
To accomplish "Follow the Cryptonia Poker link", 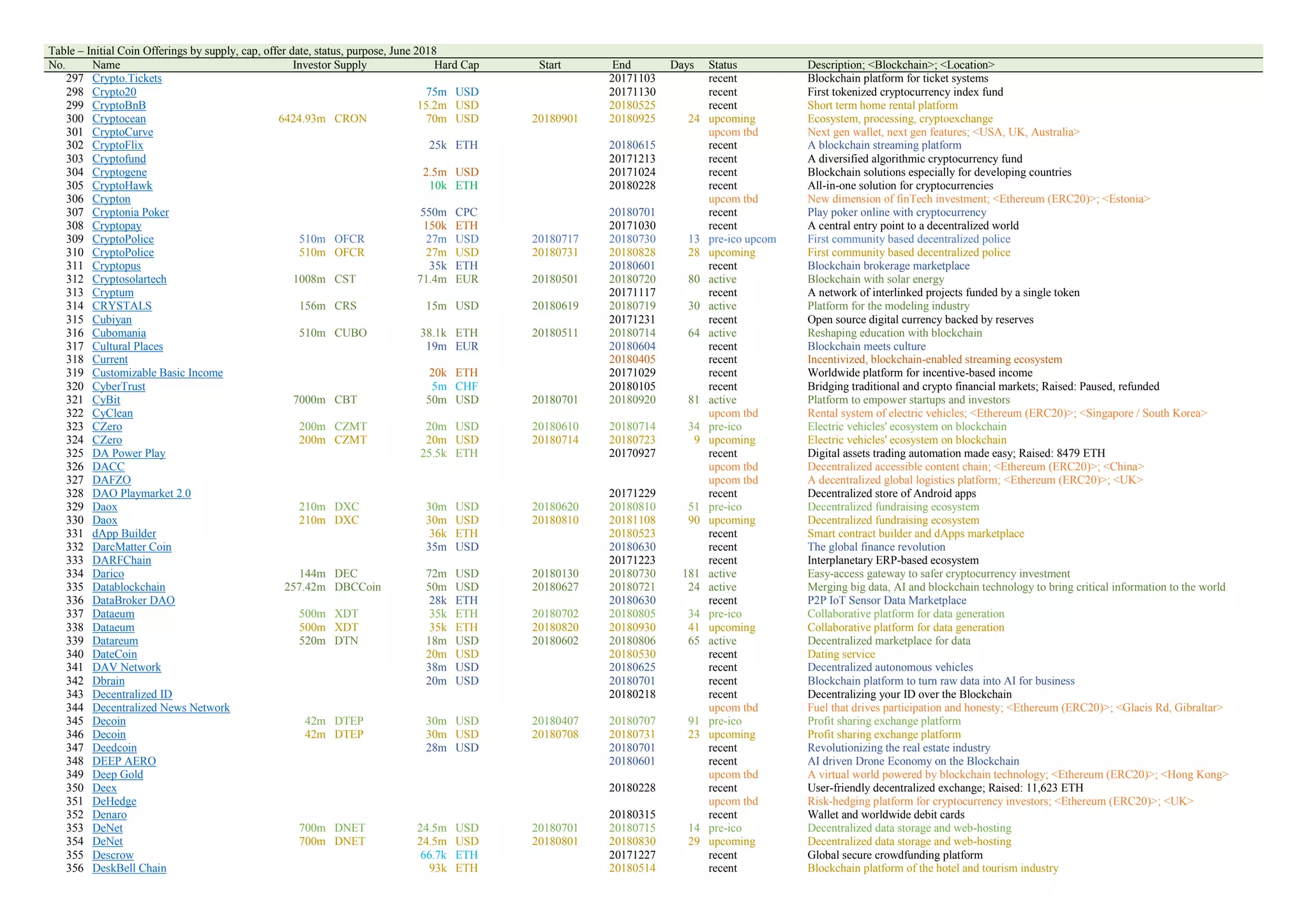I will click(130, 212).
